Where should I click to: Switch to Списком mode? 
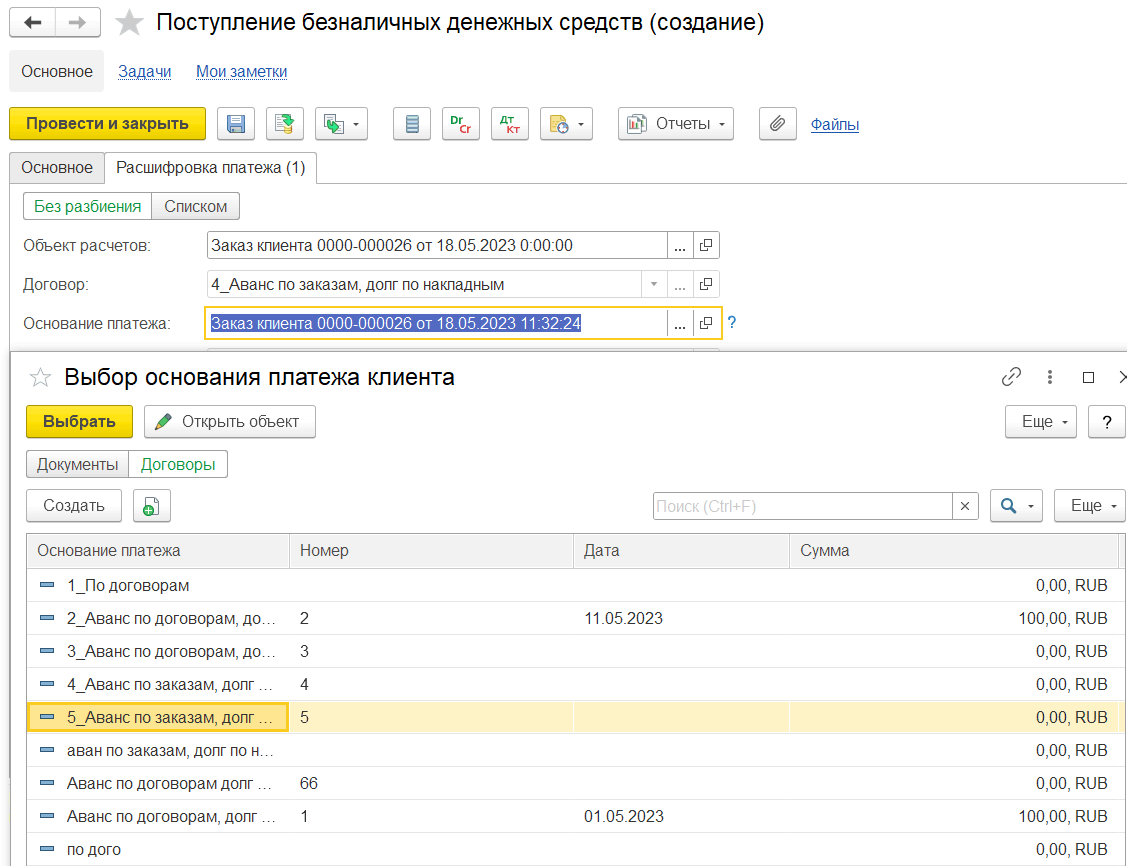(x=196, y=207)
